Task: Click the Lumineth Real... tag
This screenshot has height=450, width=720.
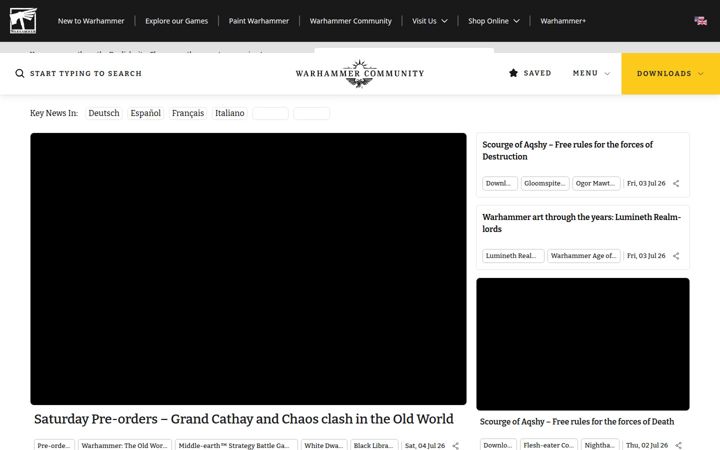Action: click(513, 256)
